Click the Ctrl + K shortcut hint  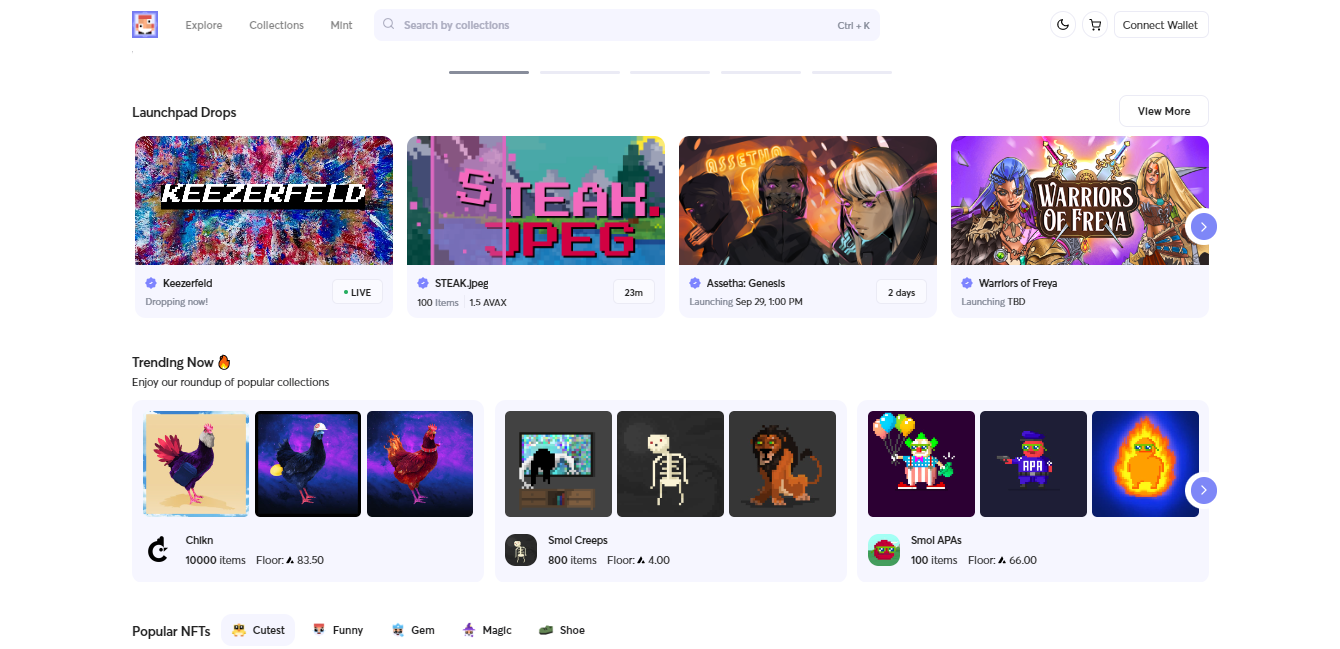[854, 25]
